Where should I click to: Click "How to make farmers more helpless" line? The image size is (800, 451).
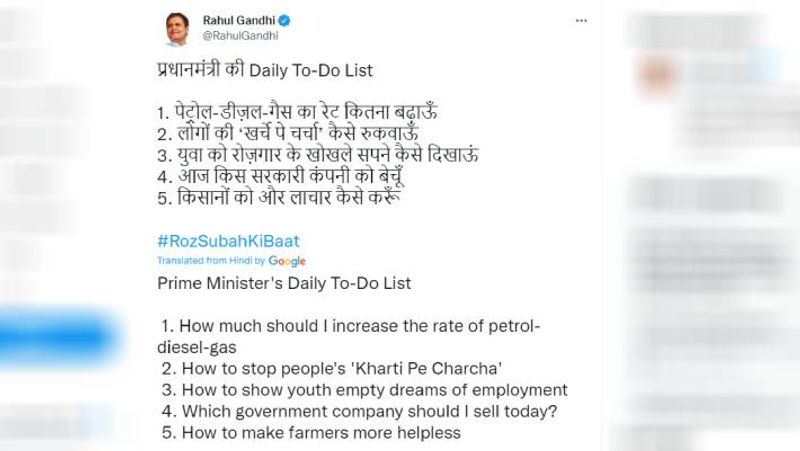[x=311, y=433]
